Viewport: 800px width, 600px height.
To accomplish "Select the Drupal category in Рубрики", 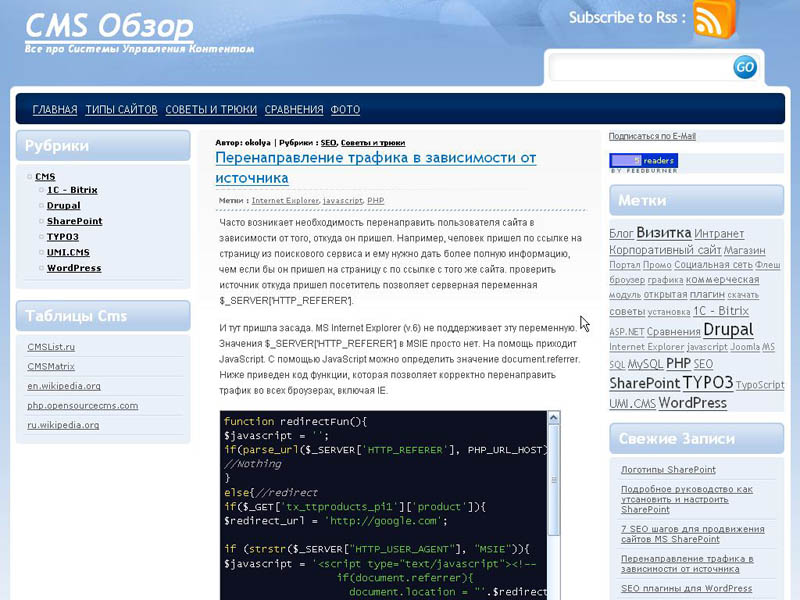I will (x=63, y=206).
